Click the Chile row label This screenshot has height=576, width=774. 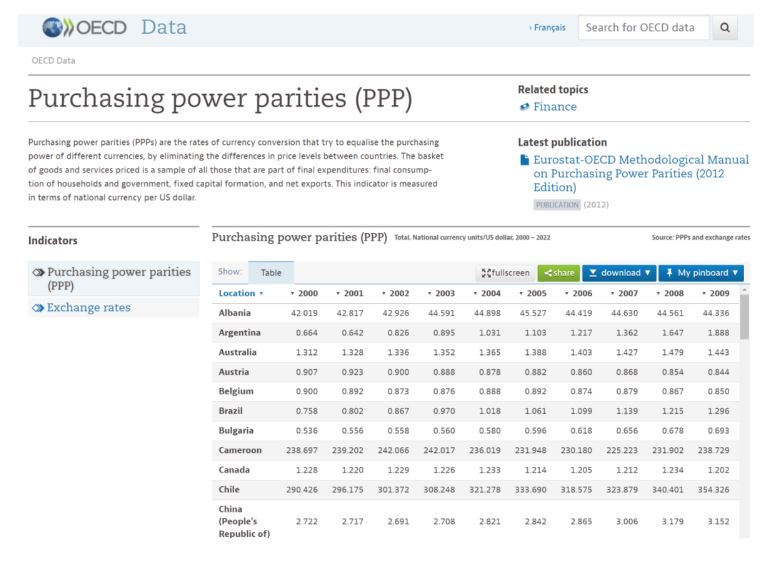click(x=229, y=490)
